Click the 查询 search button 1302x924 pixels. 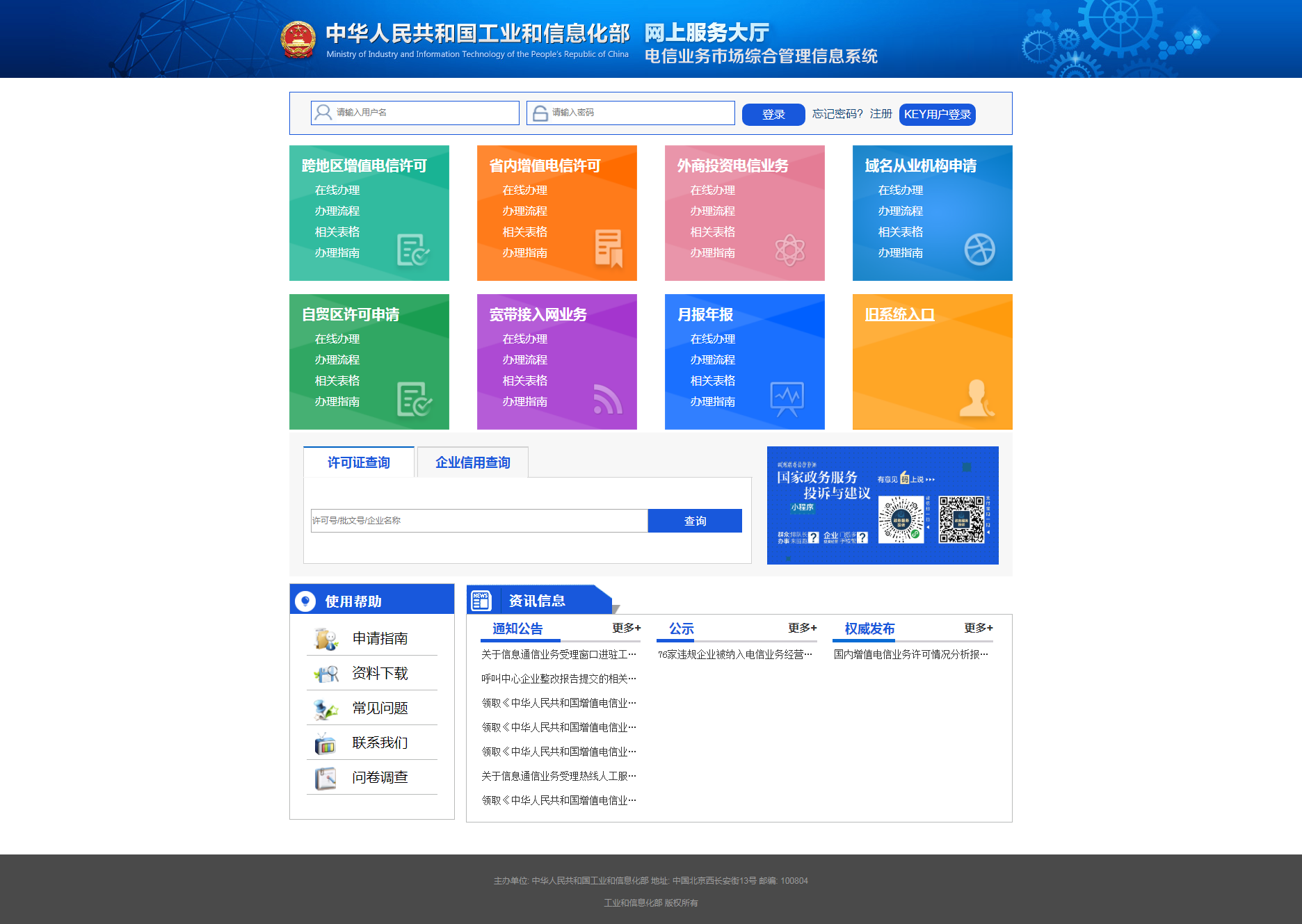(x=695, y=521)
